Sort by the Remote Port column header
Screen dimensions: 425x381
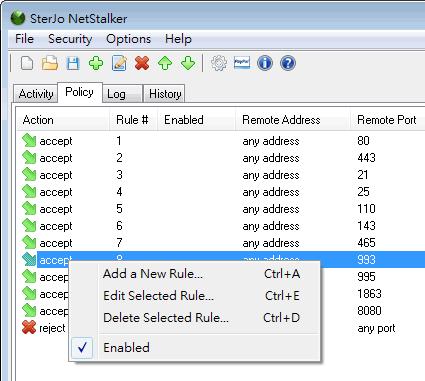pos(388,120)
